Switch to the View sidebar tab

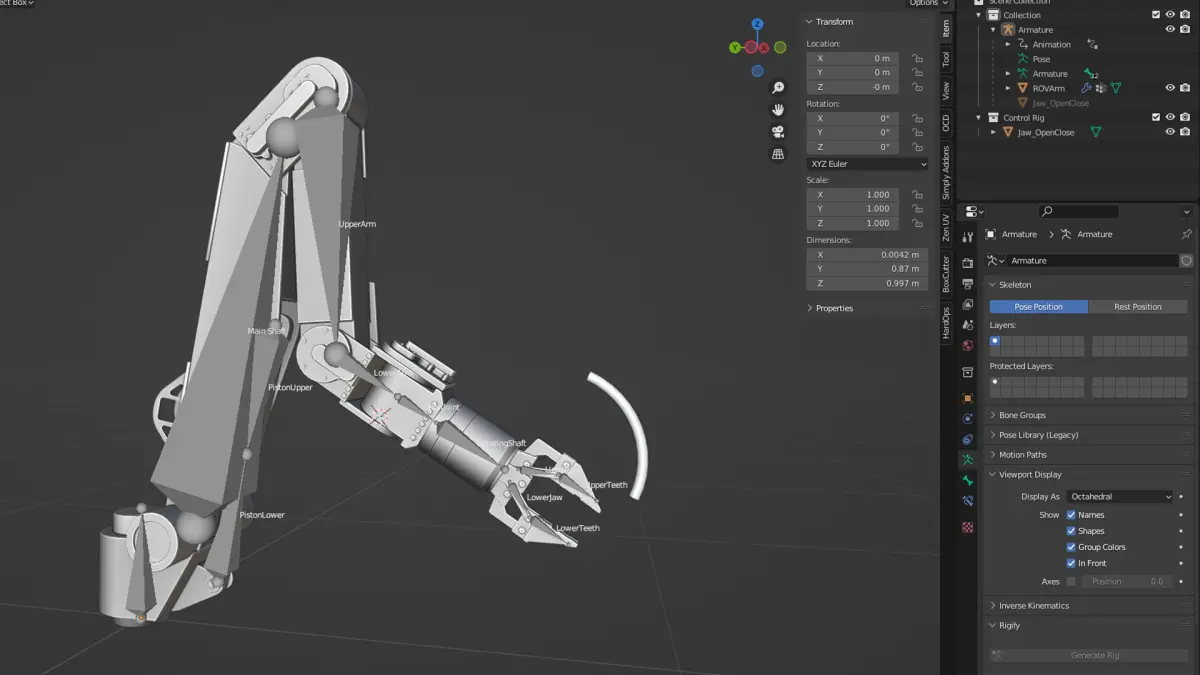946,91
